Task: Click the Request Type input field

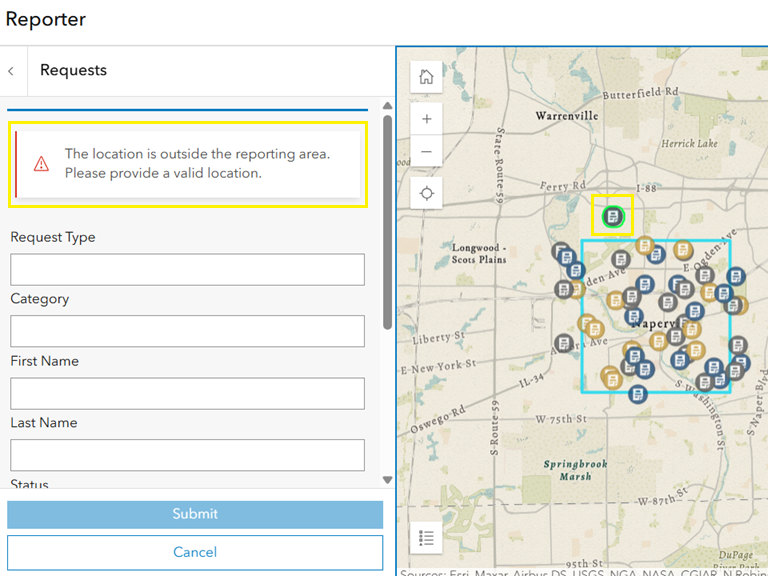Action: [187, 270]
